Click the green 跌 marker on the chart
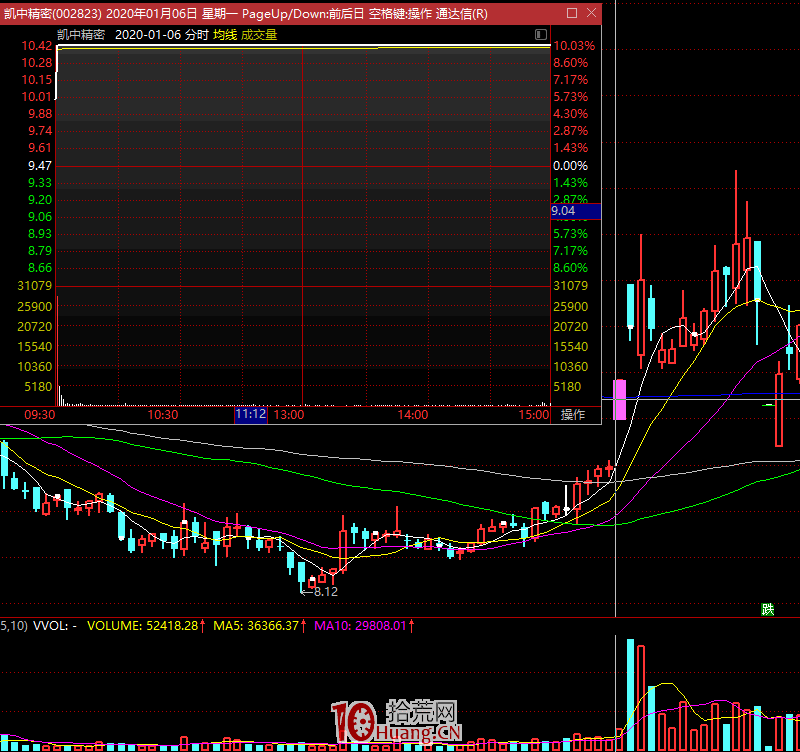This screenshot has width=800, height=752. (767, 609)
